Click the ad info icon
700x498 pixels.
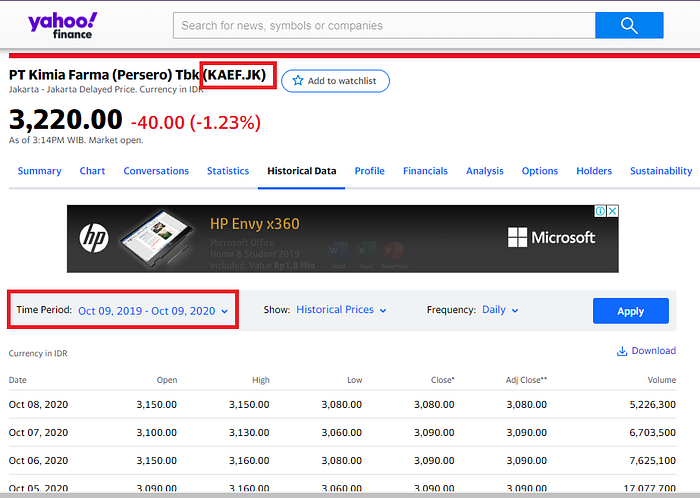[600, 211]
